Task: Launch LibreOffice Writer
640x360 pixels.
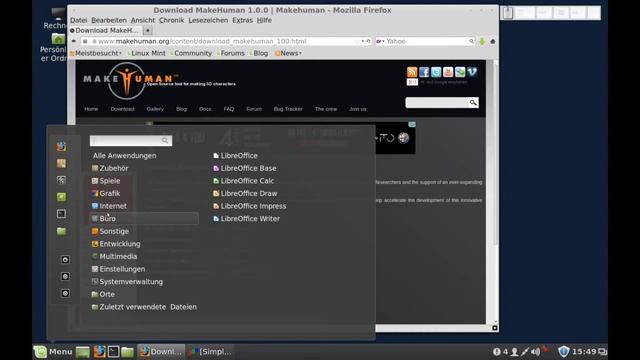Action: [246, 219]
